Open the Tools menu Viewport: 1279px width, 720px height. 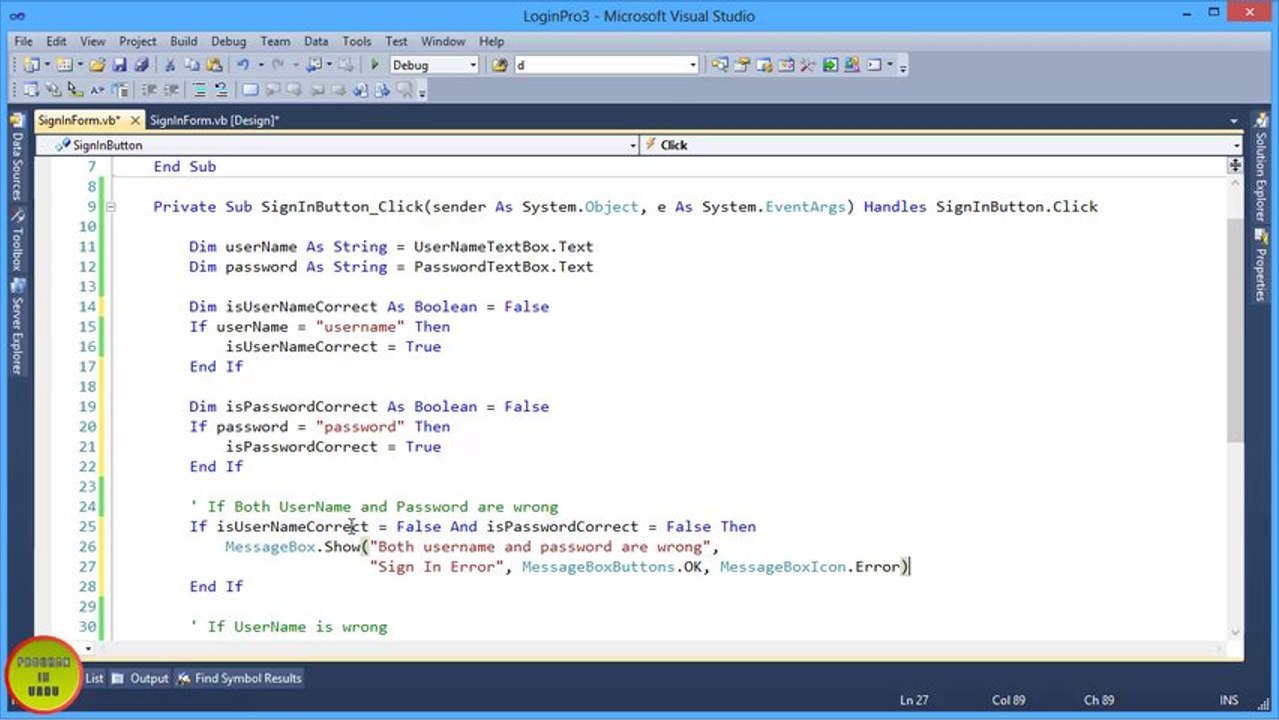(356, 41)
